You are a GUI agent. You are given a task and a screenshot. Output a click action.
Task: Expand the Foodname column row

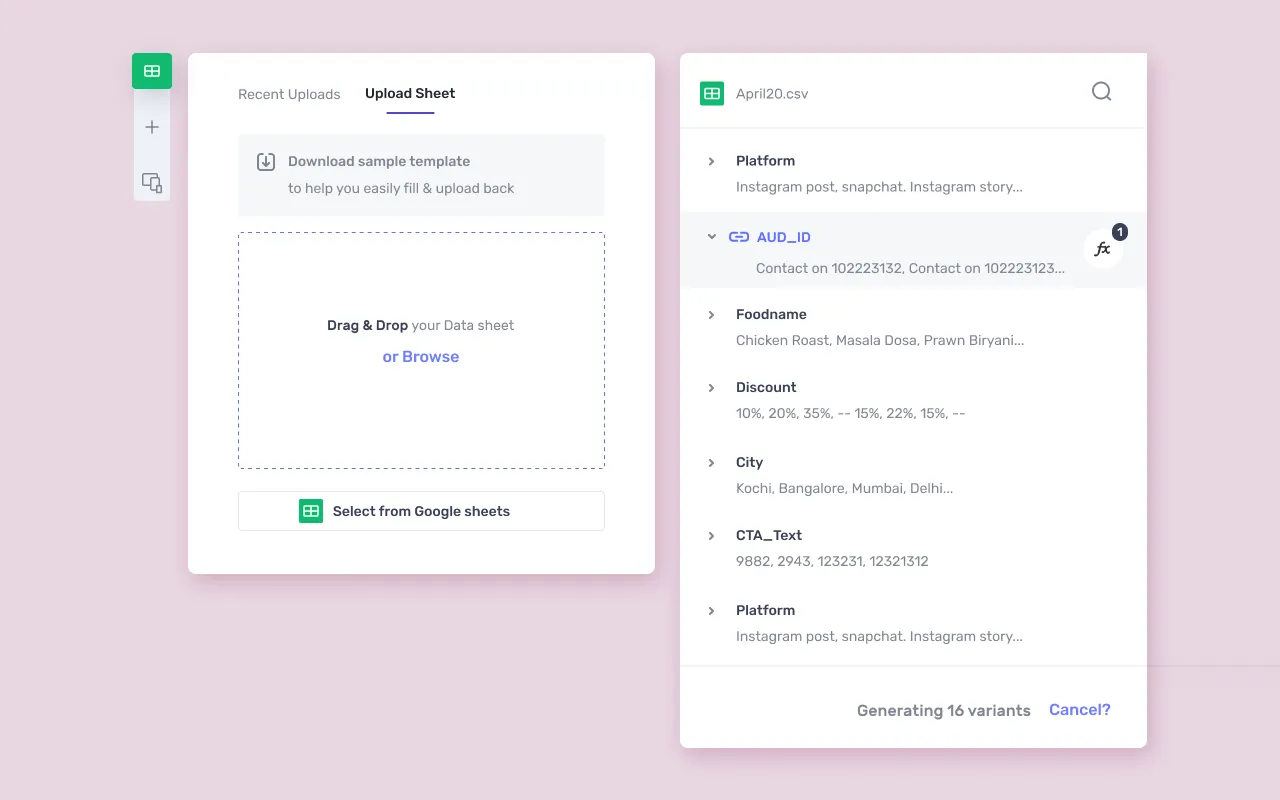coord(711,314)
